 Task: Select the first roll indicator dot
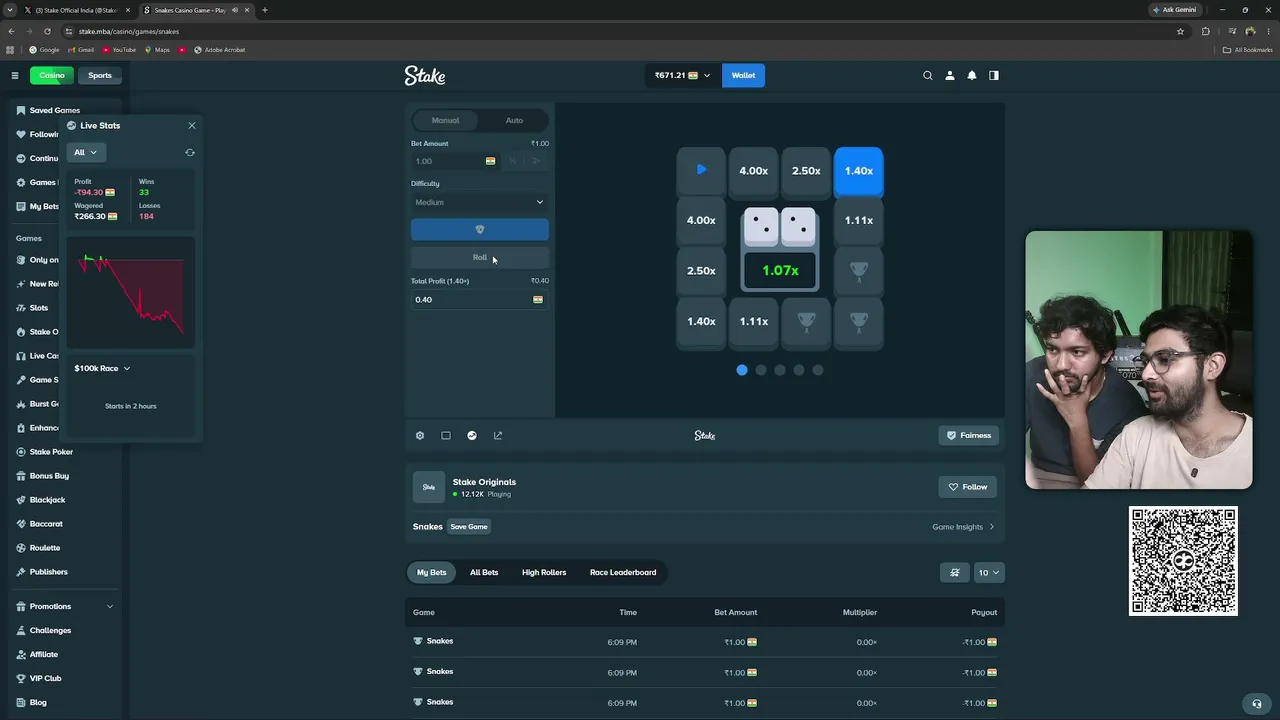(742, 370)
